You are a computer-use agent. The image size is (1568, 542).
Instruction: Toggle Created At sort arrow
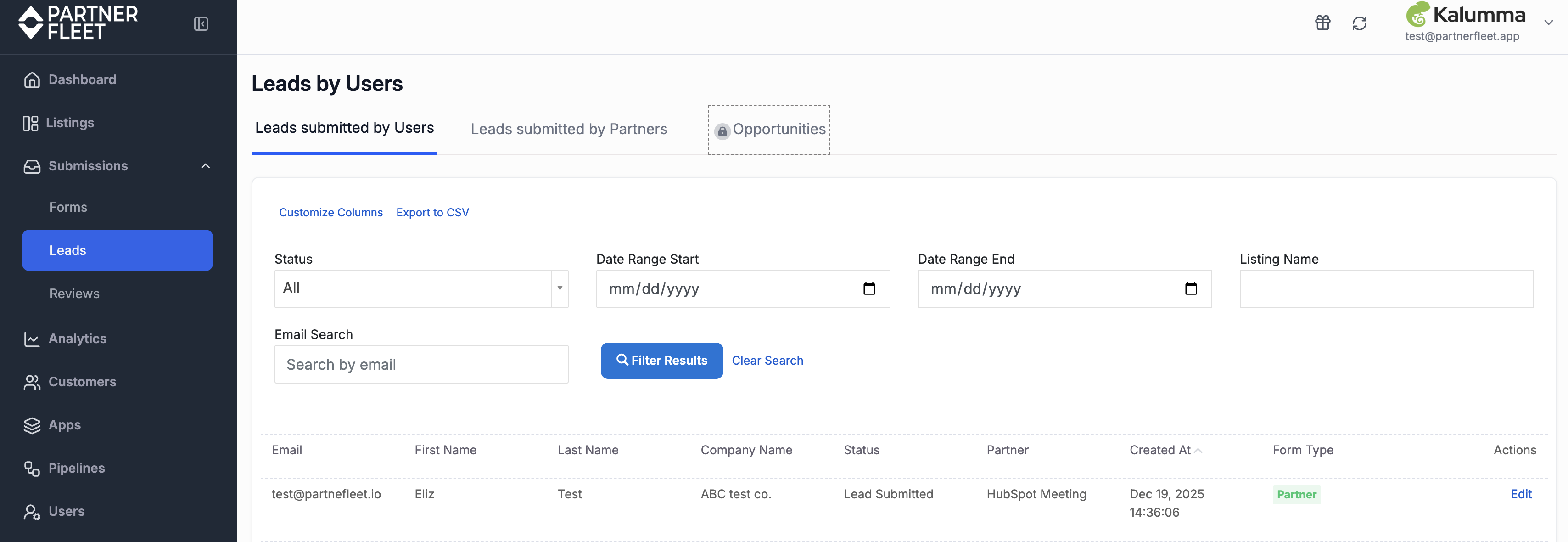(x=1198, y=451)
